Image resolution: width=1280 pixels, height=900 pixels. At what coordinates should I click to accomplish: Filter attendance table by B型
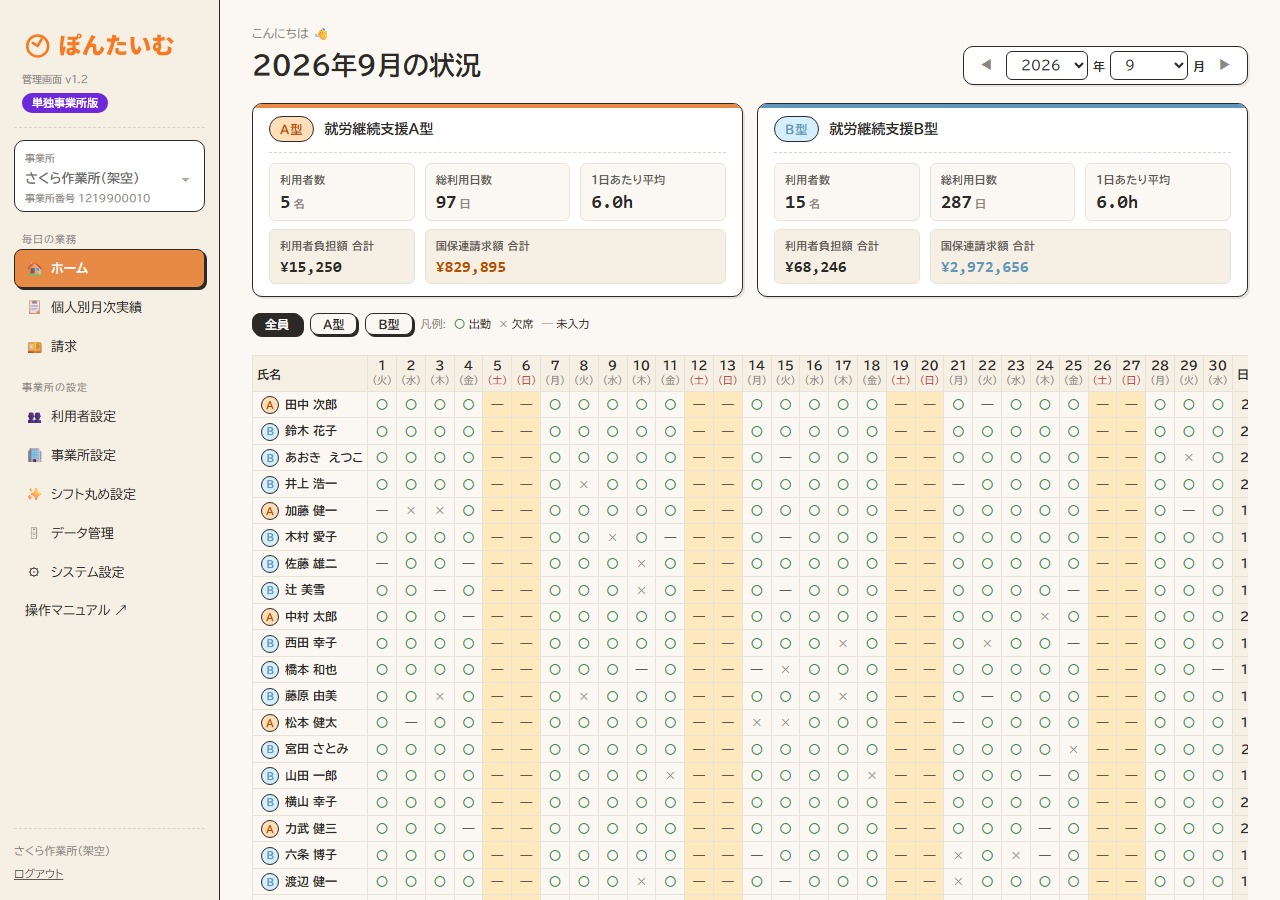(x=389, y=325)
